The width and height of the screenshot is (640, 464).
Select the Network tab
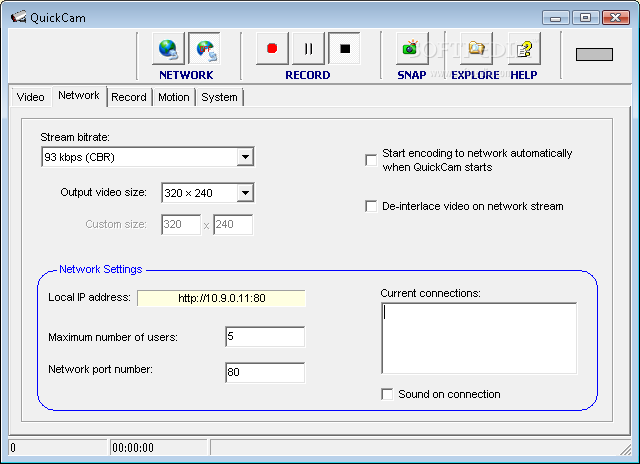pos(79,95)
